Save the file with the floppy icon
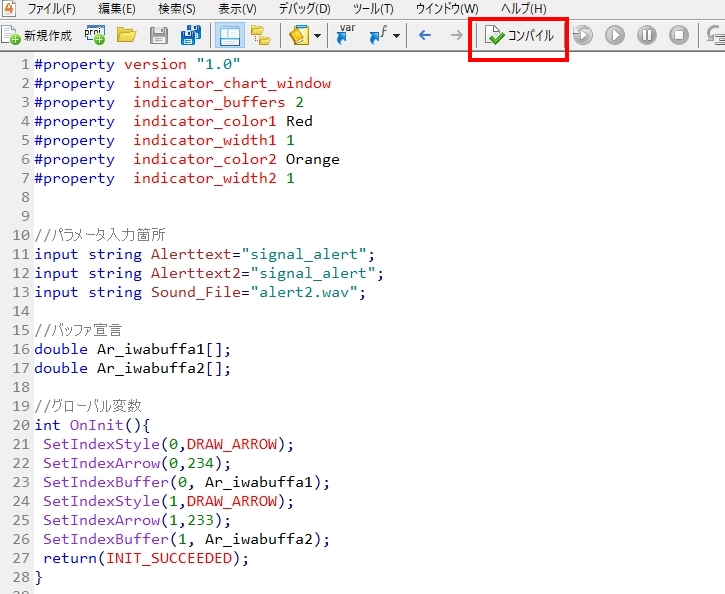 click(x=159, y=36)
